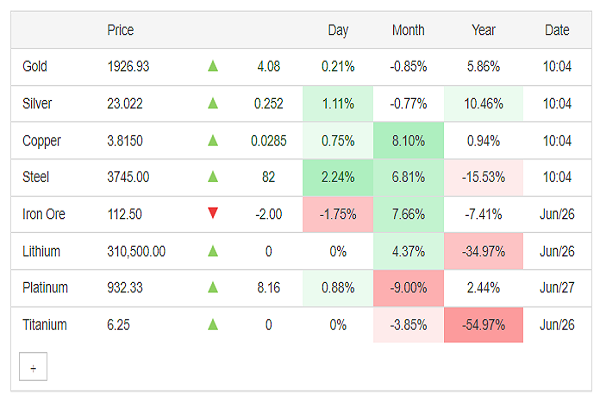The width and height of the screenshot is (600, 400).
Task: Click the green up arrow for Steel
Action: click(x=212, y=178)
